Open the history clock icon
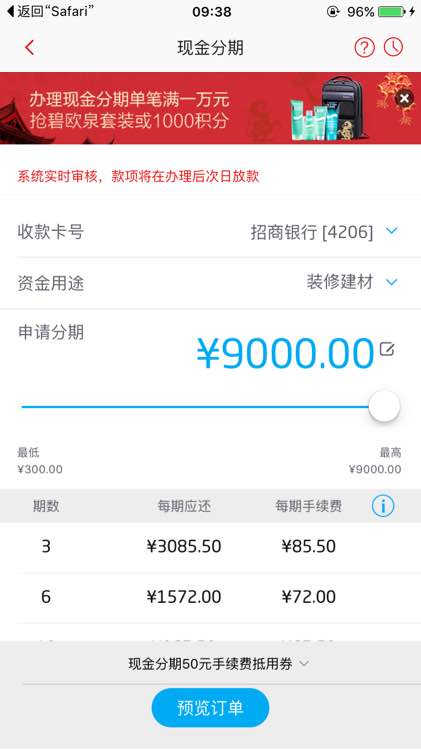This screenshot has width=421, height=750. (x=393, y=47)
